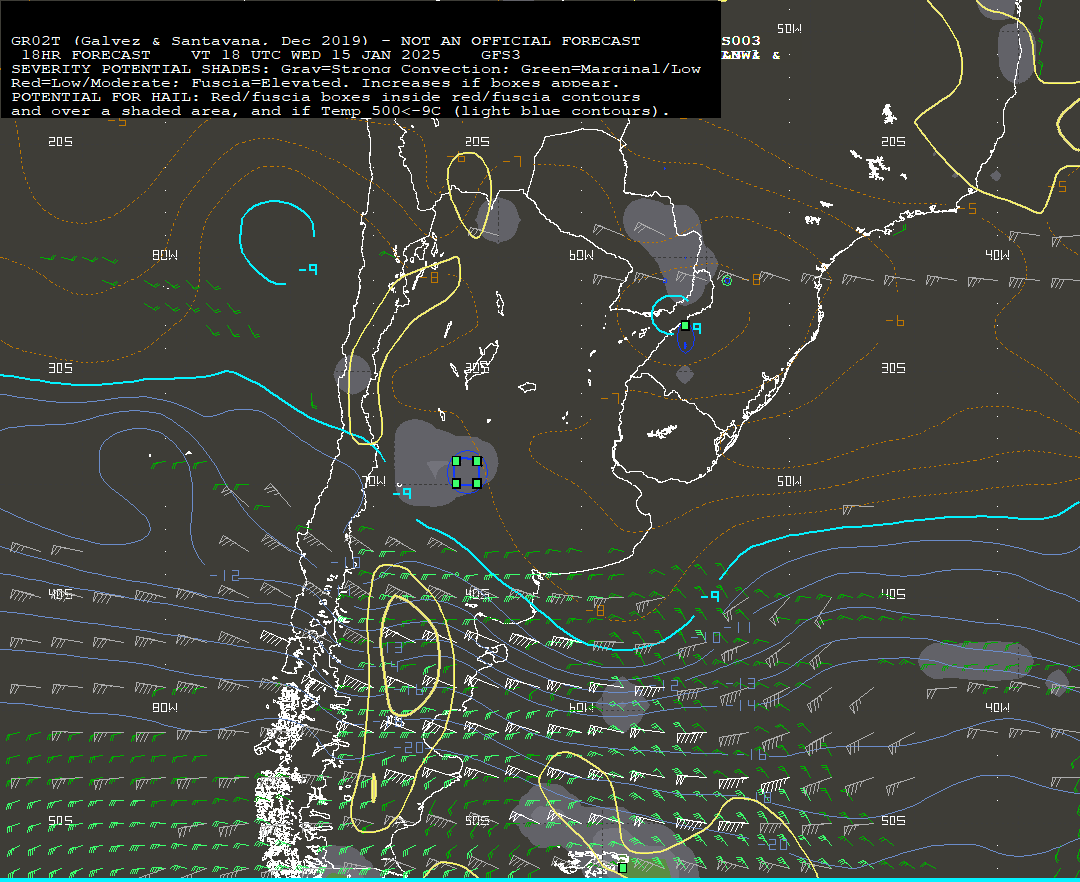This screenshot has height=882, width=1080.
Task: Click the "50W" longitude label off the Uruguay coast
Action: tap(789, 481)
